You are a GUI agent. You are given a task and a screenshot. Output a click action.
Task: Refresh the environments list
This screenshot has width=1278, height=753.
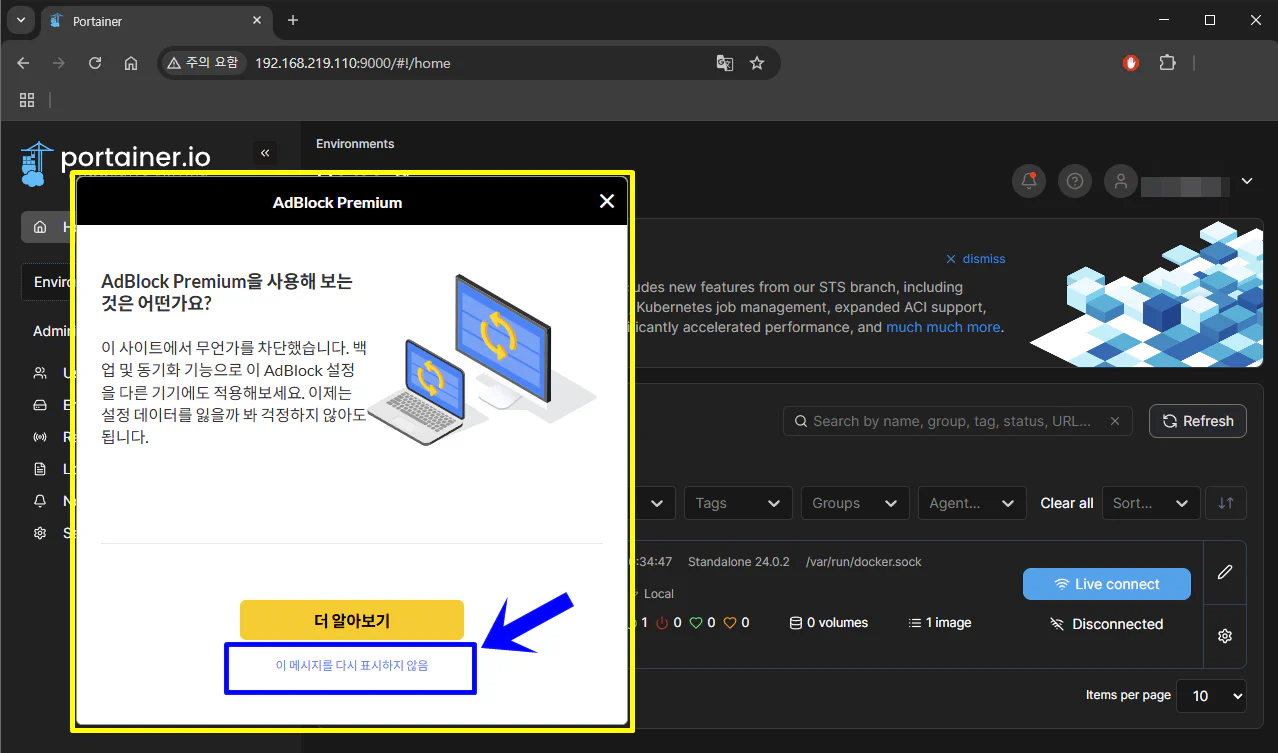pyautogui.click(x=1198, y=421)
